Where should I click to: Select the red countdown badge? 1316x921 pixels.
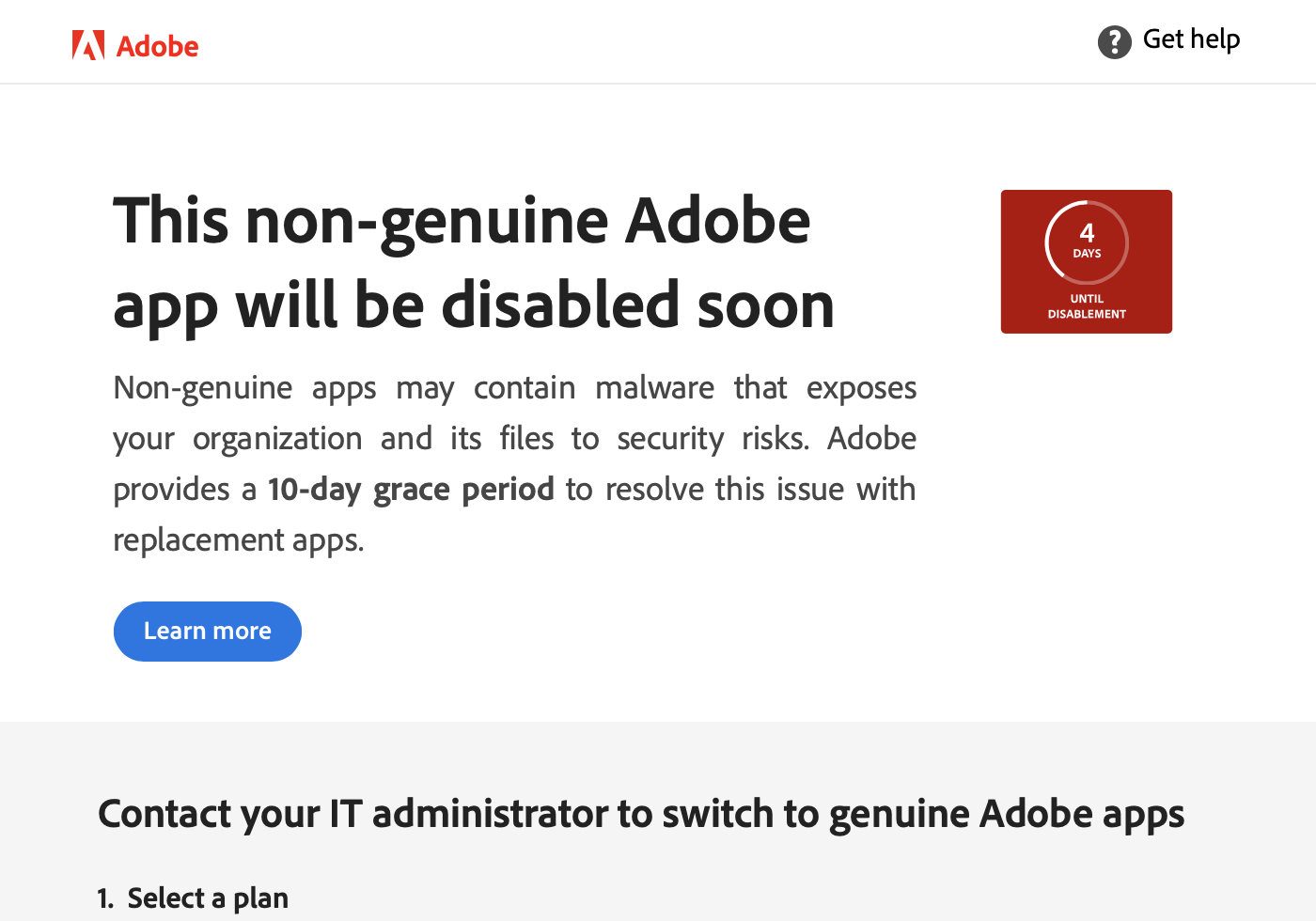pos(1087,261)
